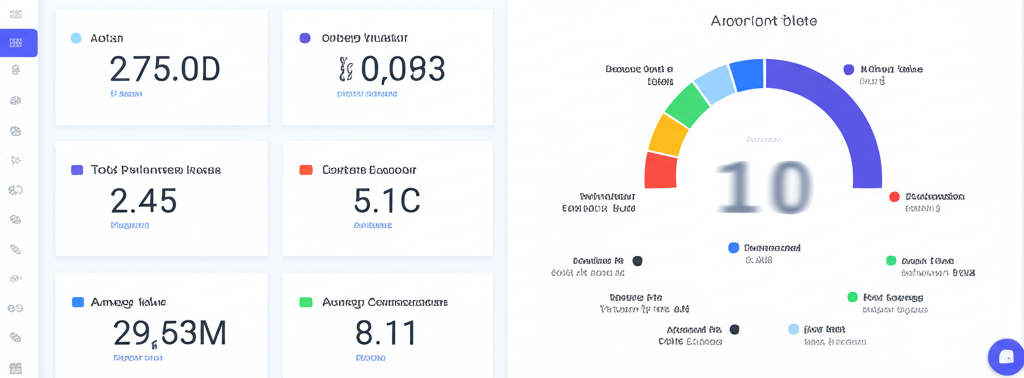The width and height of the screenshot is (1024, 378).
Task: Click the highlighted purple sidebar grid icon
Action: [x=16, y=43]
